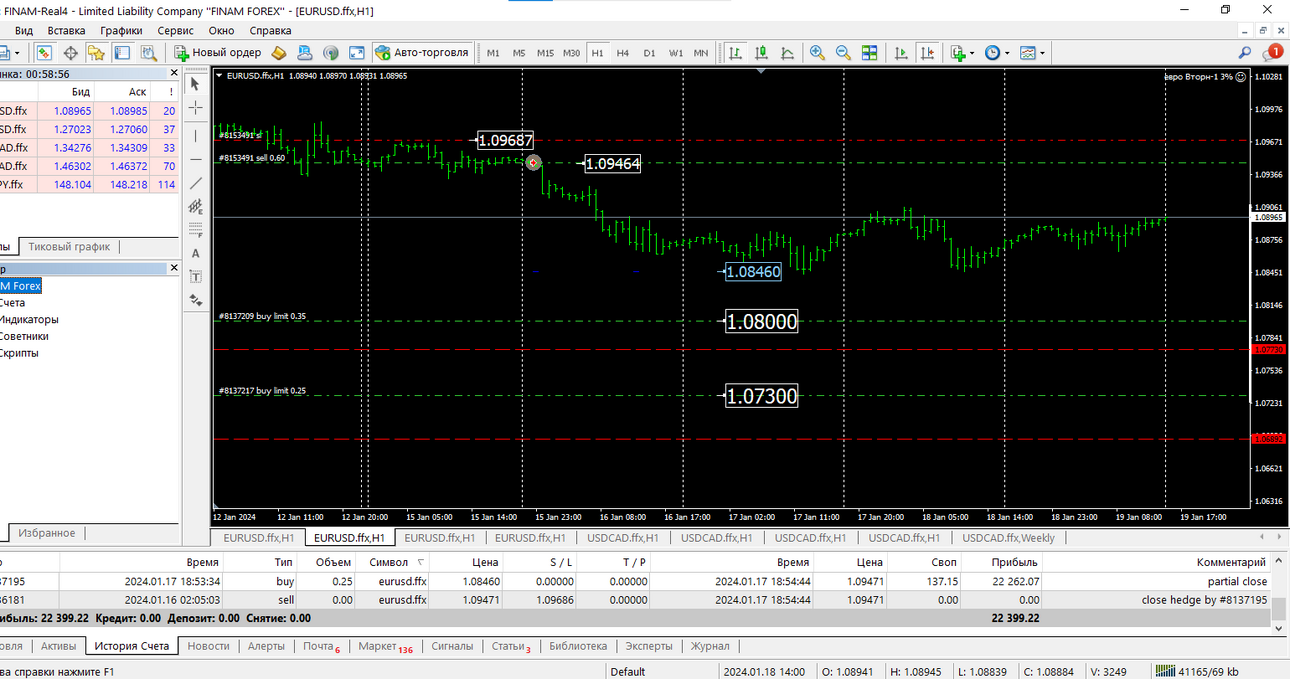Select the M1 timeframe

pos(493,53)
